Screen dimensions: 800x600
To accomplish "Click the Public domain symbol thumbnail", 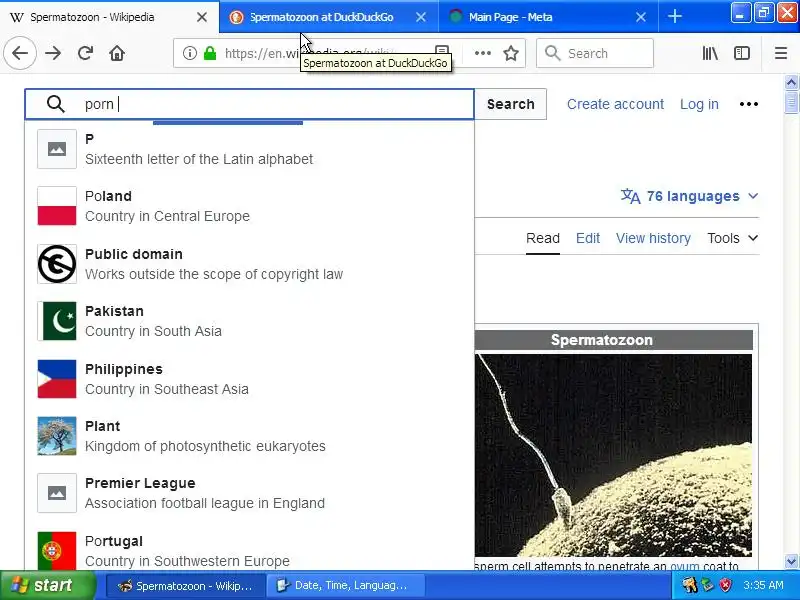I will click(x=57, y=264).
